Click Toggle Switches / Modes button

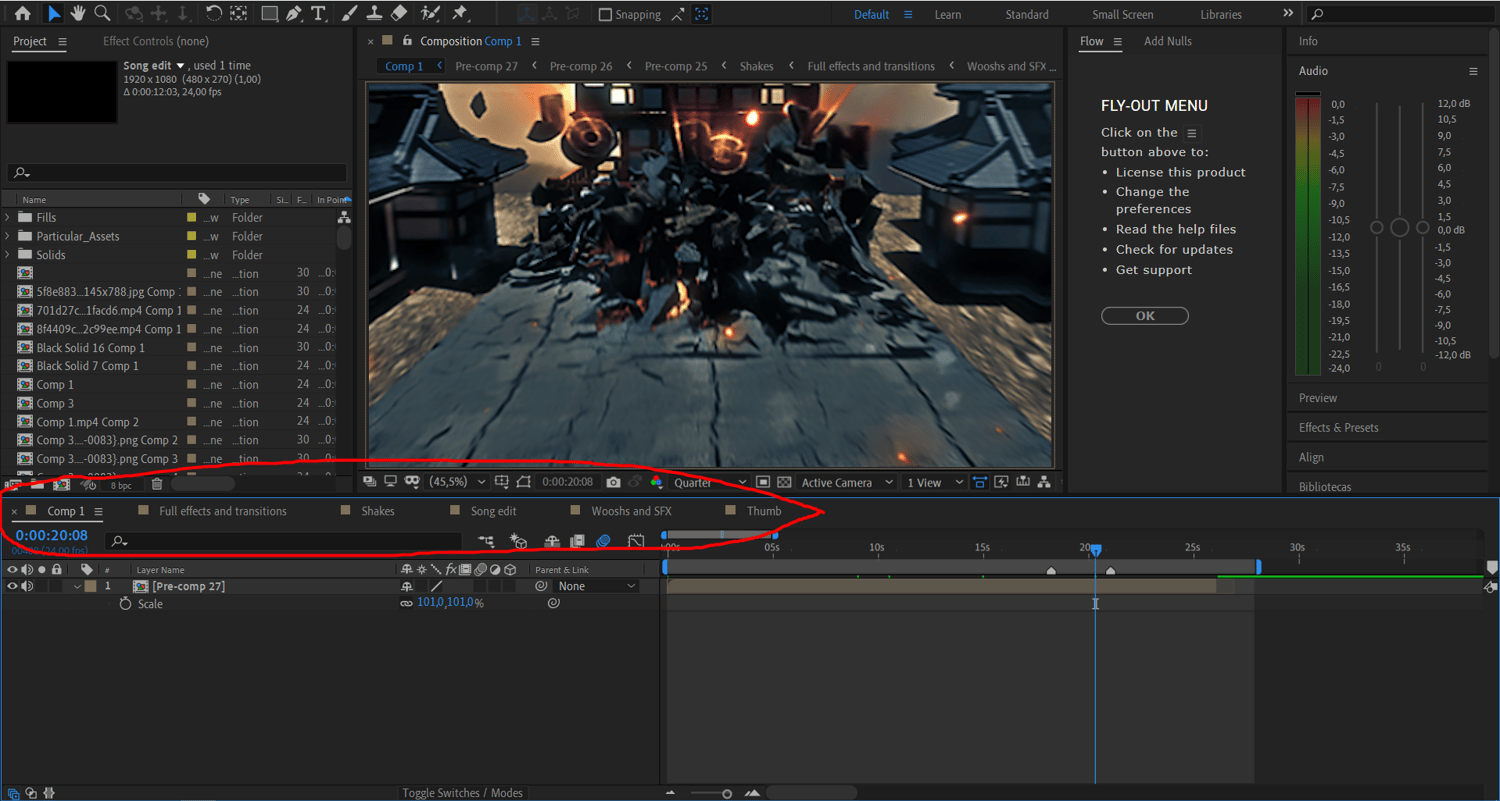coord(462,793)
